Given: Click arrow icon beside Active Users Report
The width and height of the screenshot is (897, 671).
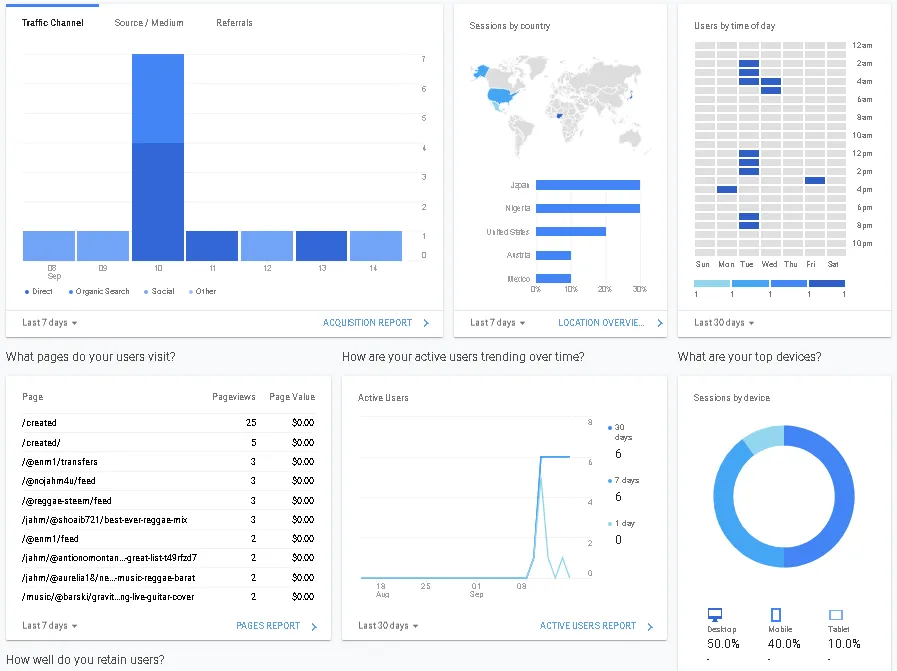Looking at the screenshot, I should tap(650, 627).
